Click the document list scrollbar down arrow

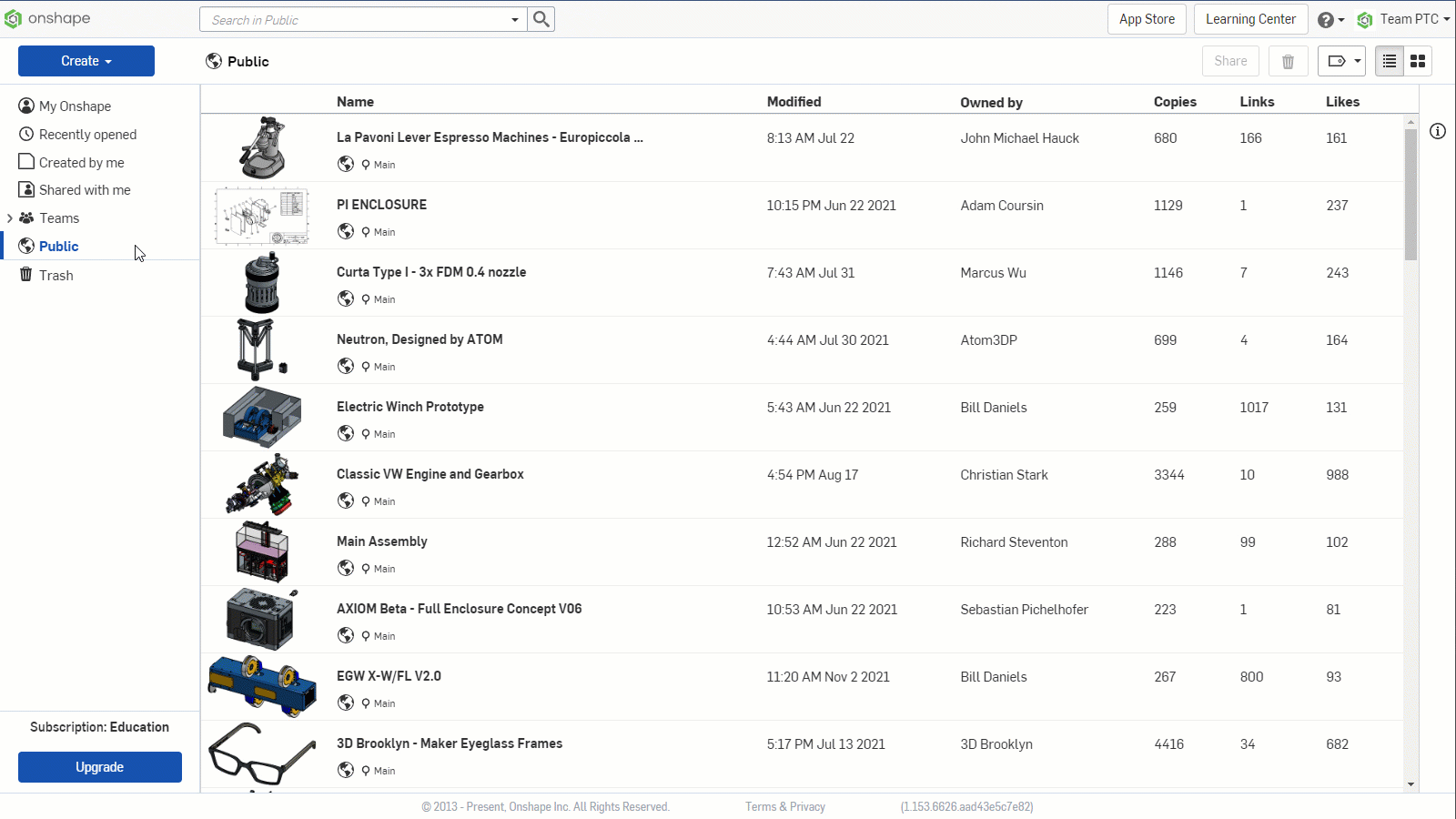pyautogui.click(x=1410, y=784)
